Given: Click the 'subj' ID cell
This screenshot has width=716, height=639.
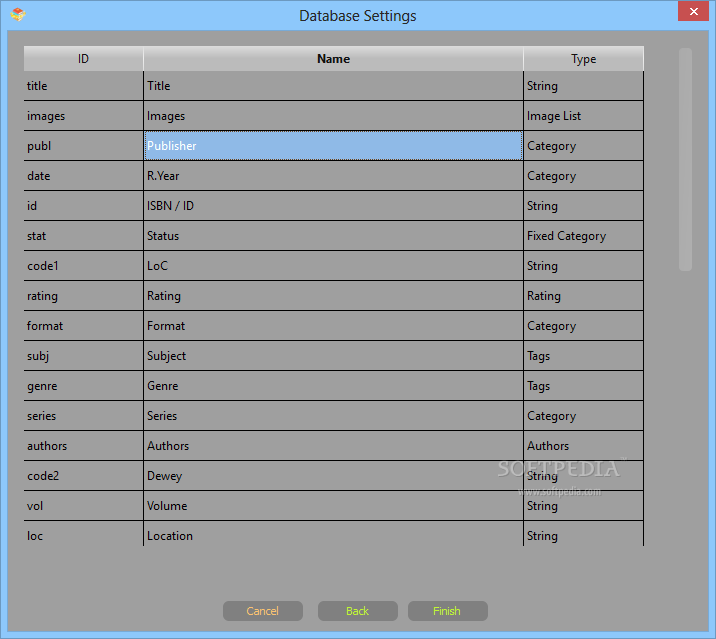Looking at the screenshot, I should point(84,356).
